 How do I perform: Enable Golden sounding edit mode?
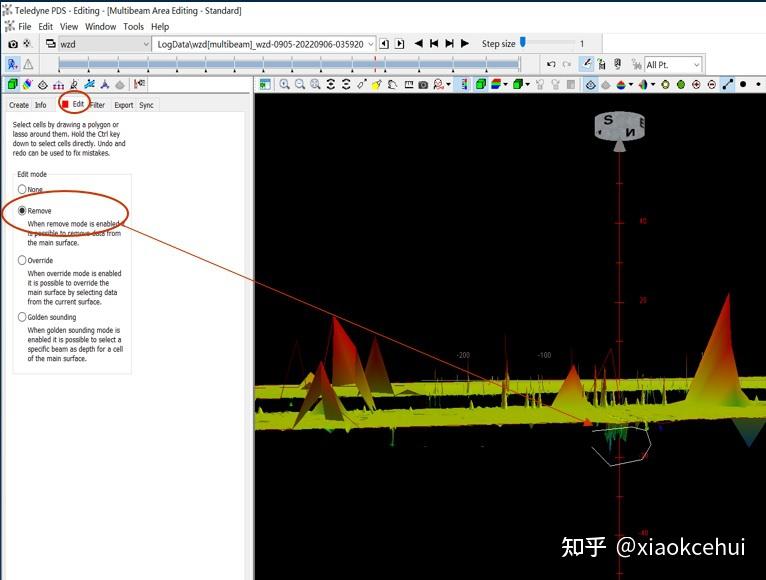click(47, 317)
